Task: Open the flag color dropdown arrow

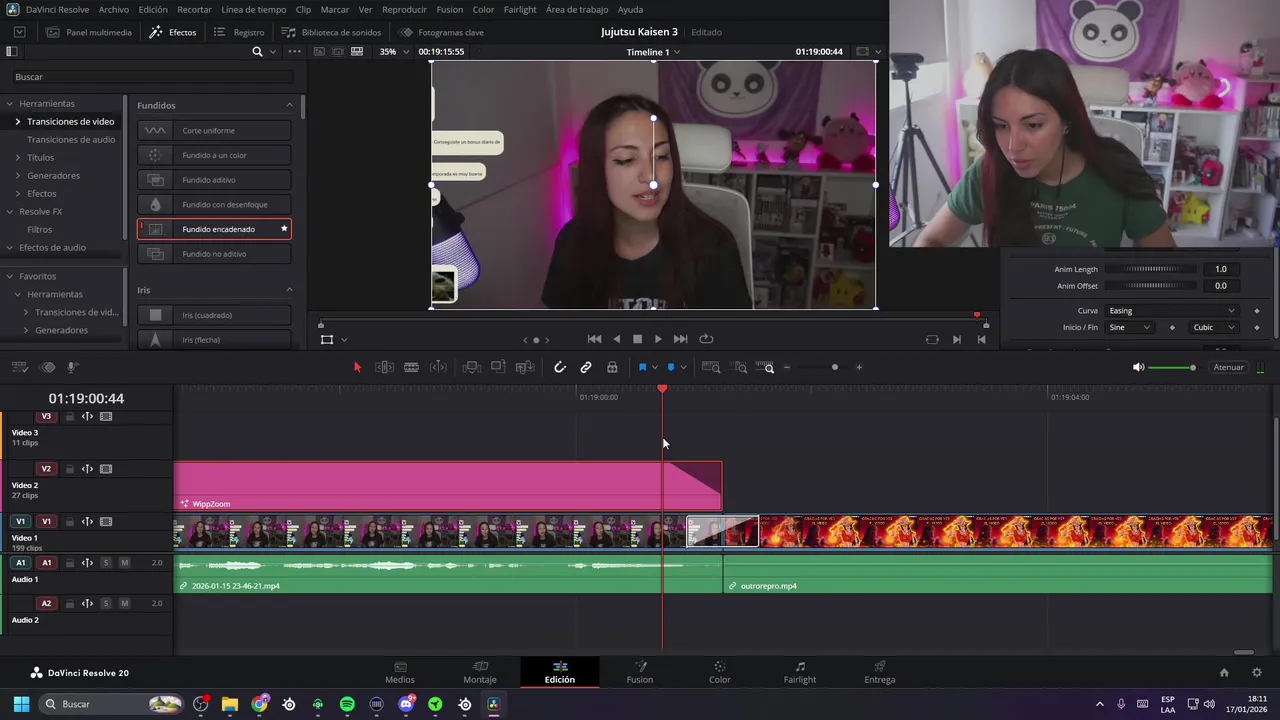Action: (x=654, y=367)
